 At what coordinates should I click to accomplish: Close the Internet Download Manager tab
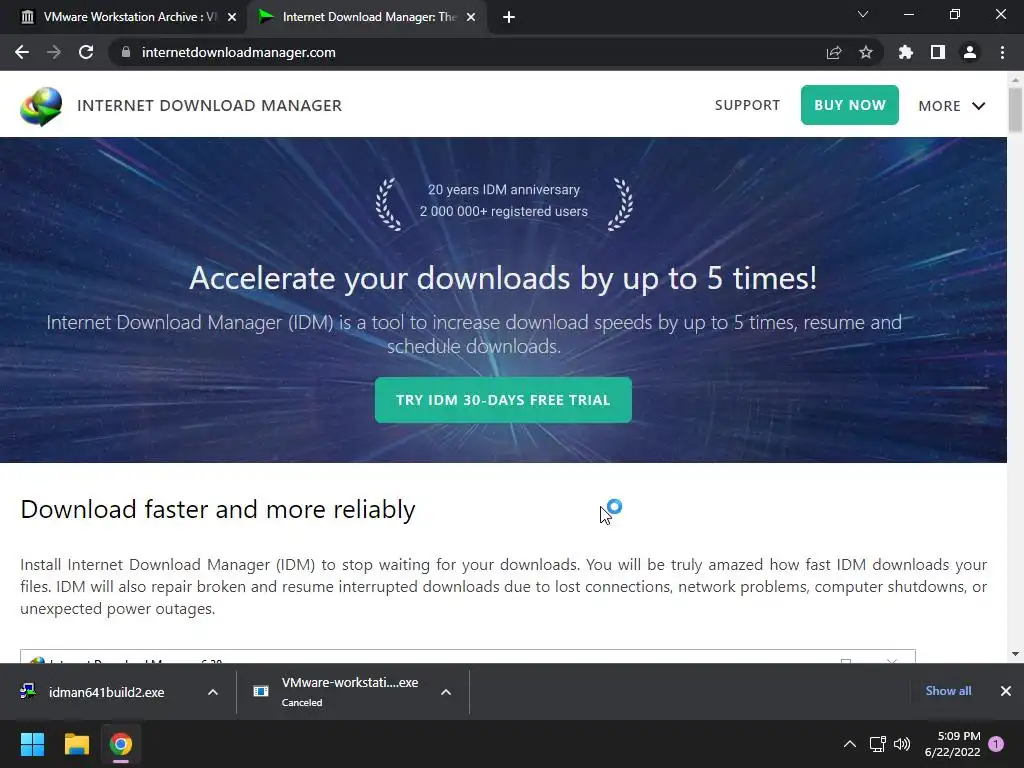coord(471,17)
